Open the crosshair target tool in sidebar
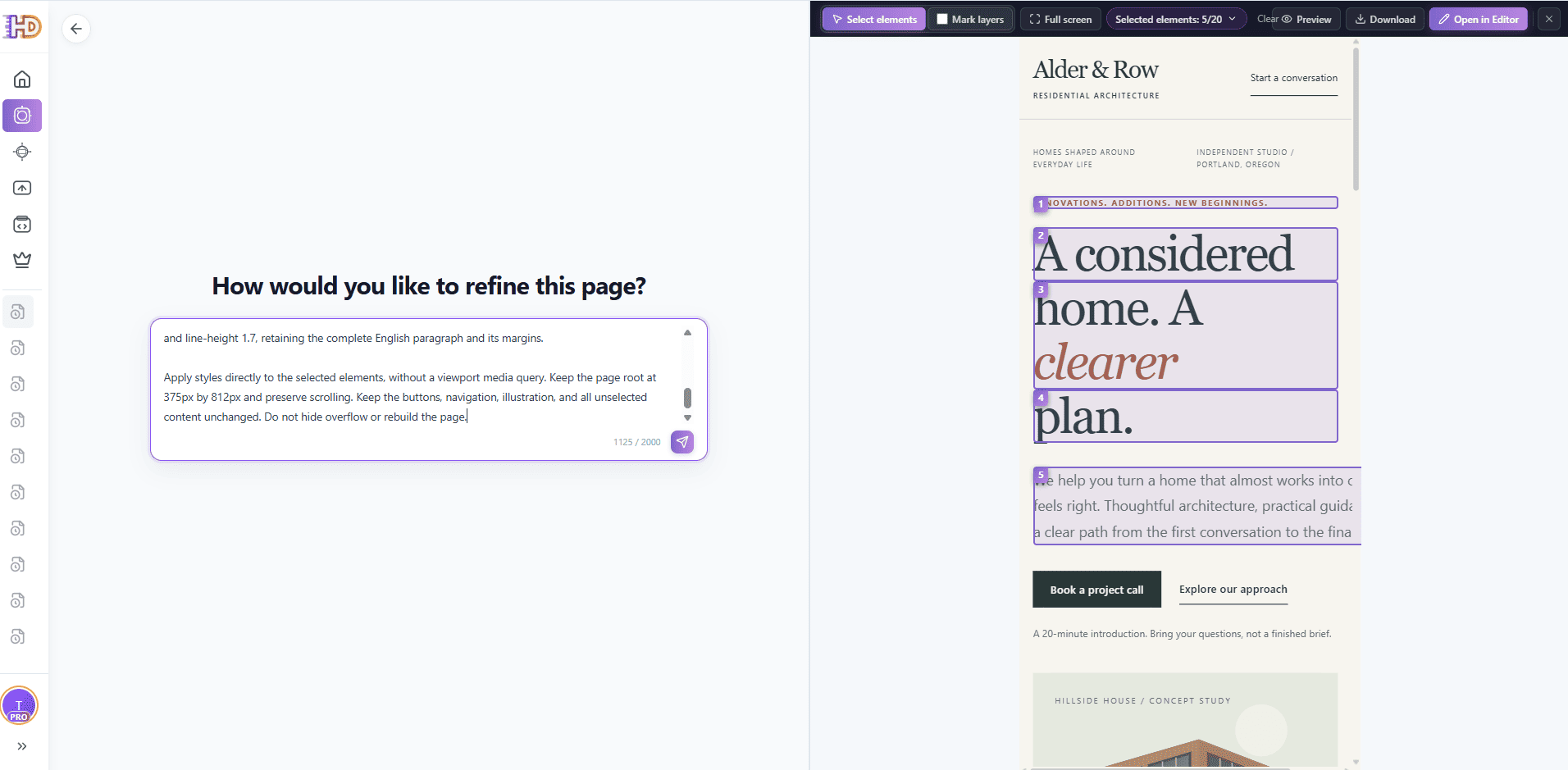 (x=22, y=152)
